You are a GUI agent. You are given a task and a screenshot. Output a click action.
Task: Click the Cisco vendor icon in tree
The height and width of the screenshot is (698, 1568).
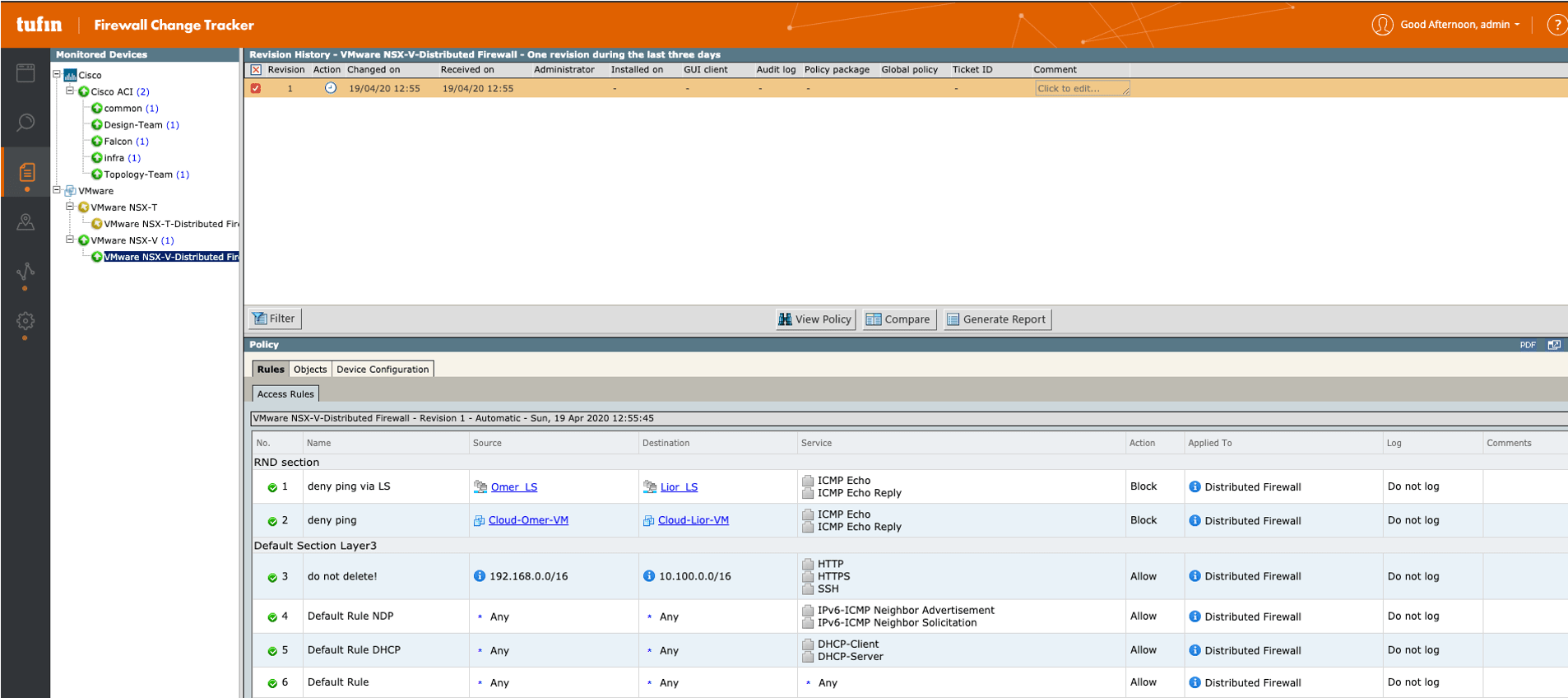point(70,75)
